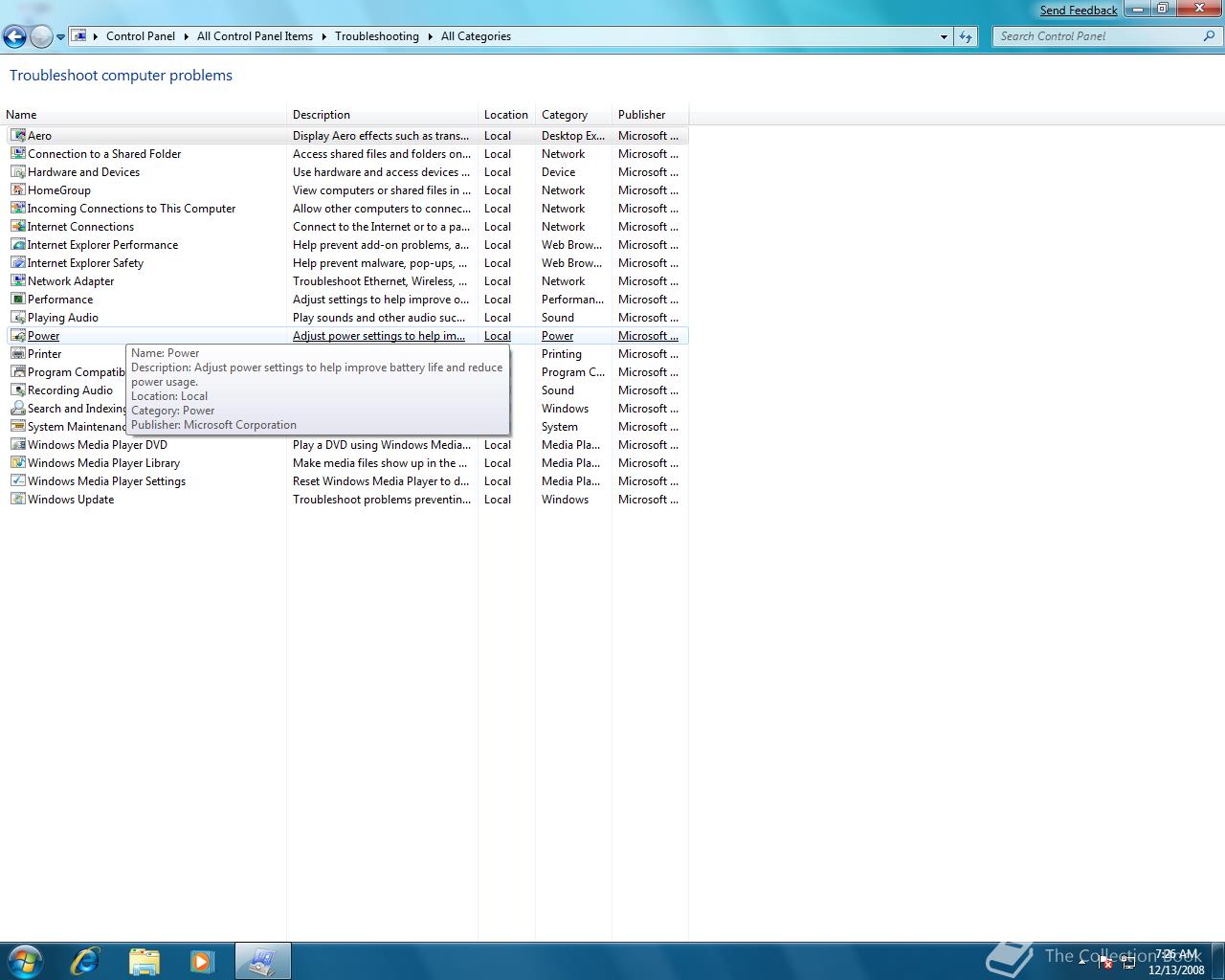Go back with the Back arrow button

14,37
